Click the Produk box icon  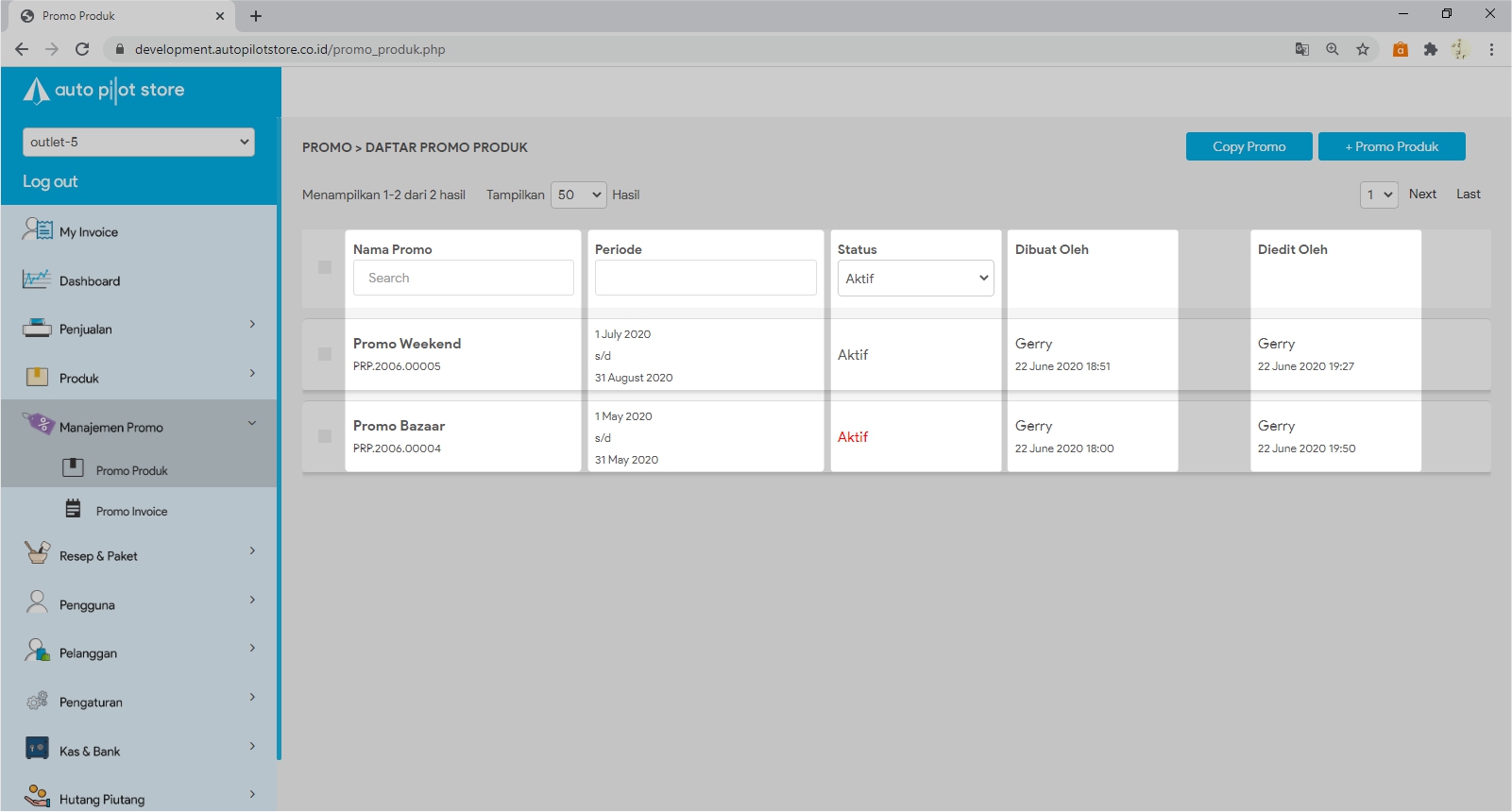[x=37, y=378]
